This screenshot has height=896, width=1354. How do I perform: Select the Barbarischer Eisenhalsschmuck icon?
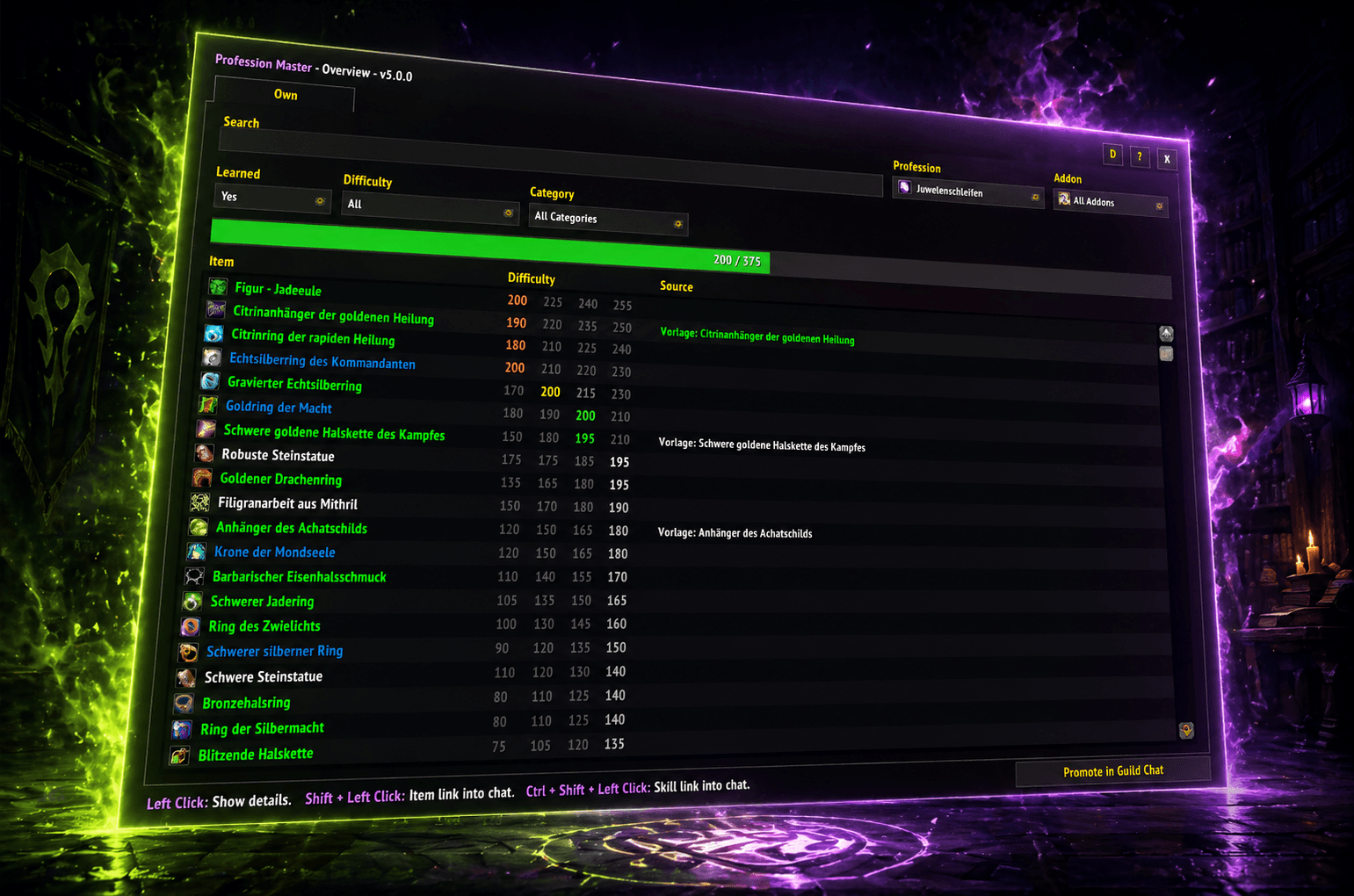point(194,576)
